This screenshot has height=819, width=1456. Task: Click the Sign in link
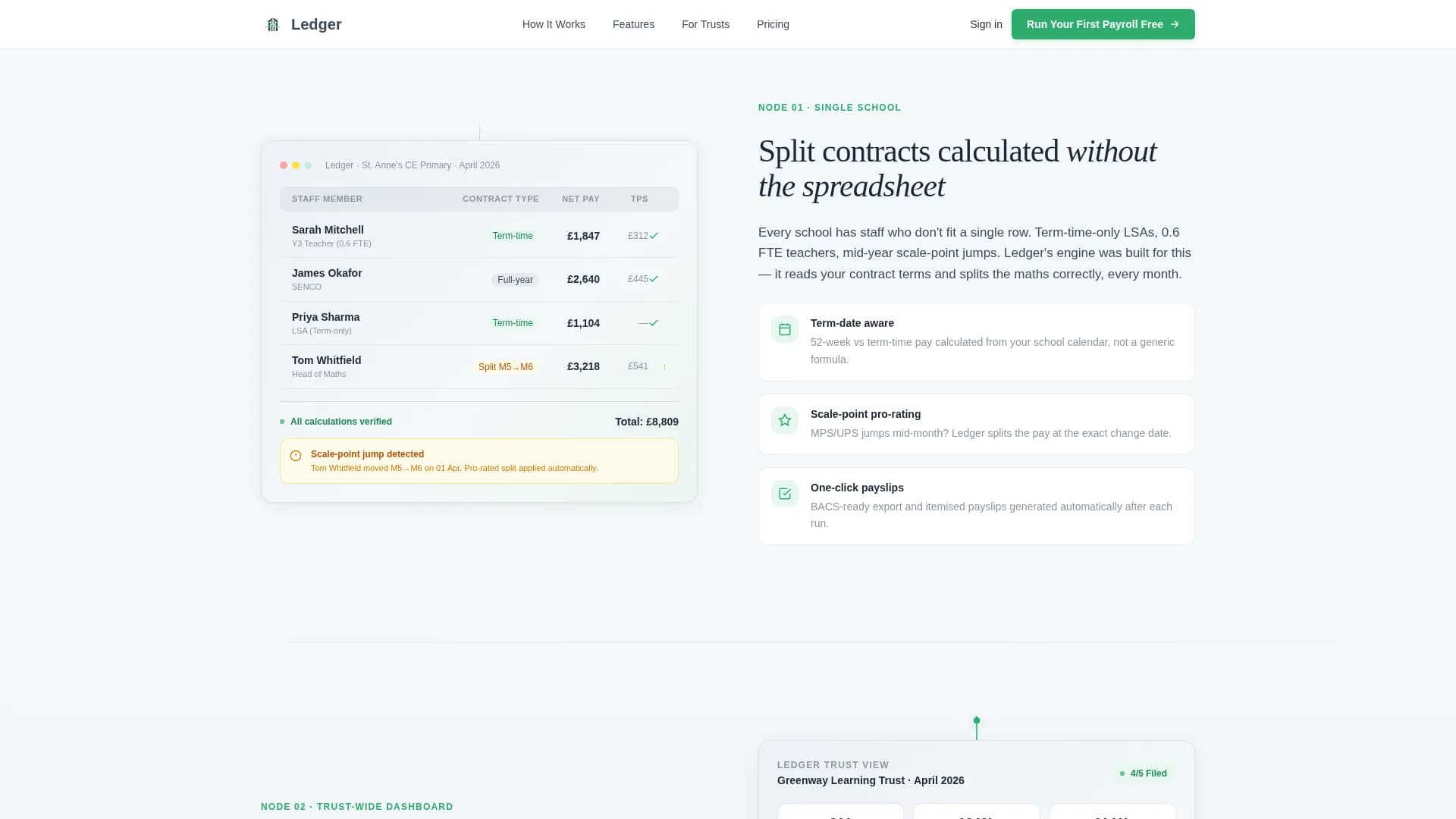pos(986,24)
